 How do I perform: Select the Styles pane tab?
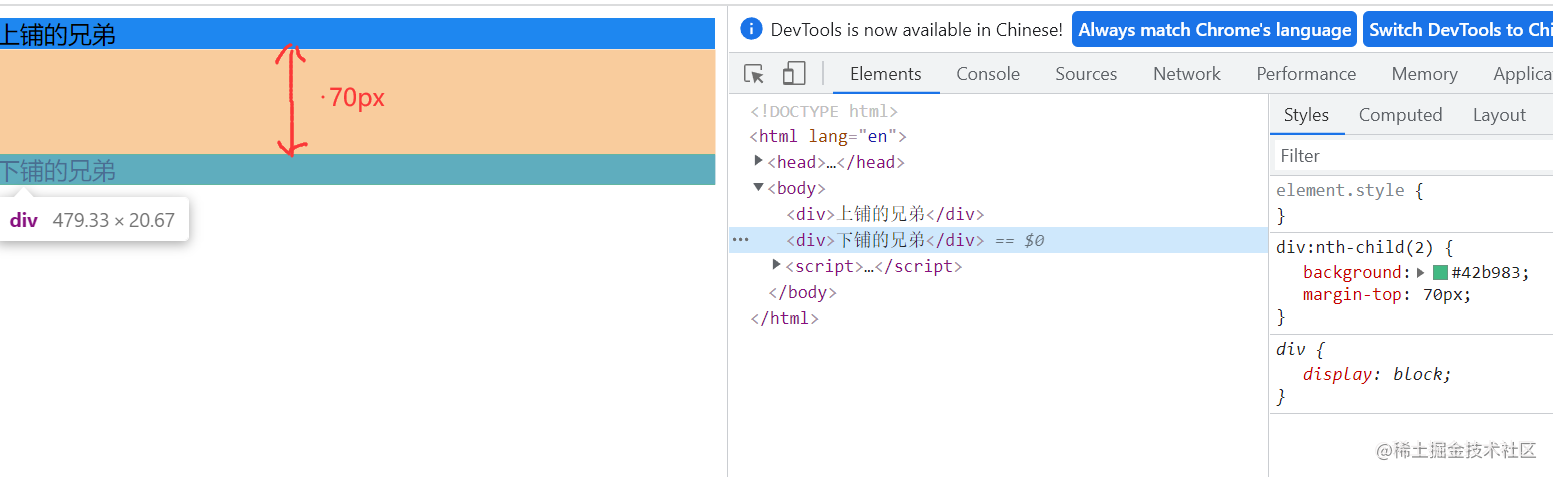coord(1306,115)
